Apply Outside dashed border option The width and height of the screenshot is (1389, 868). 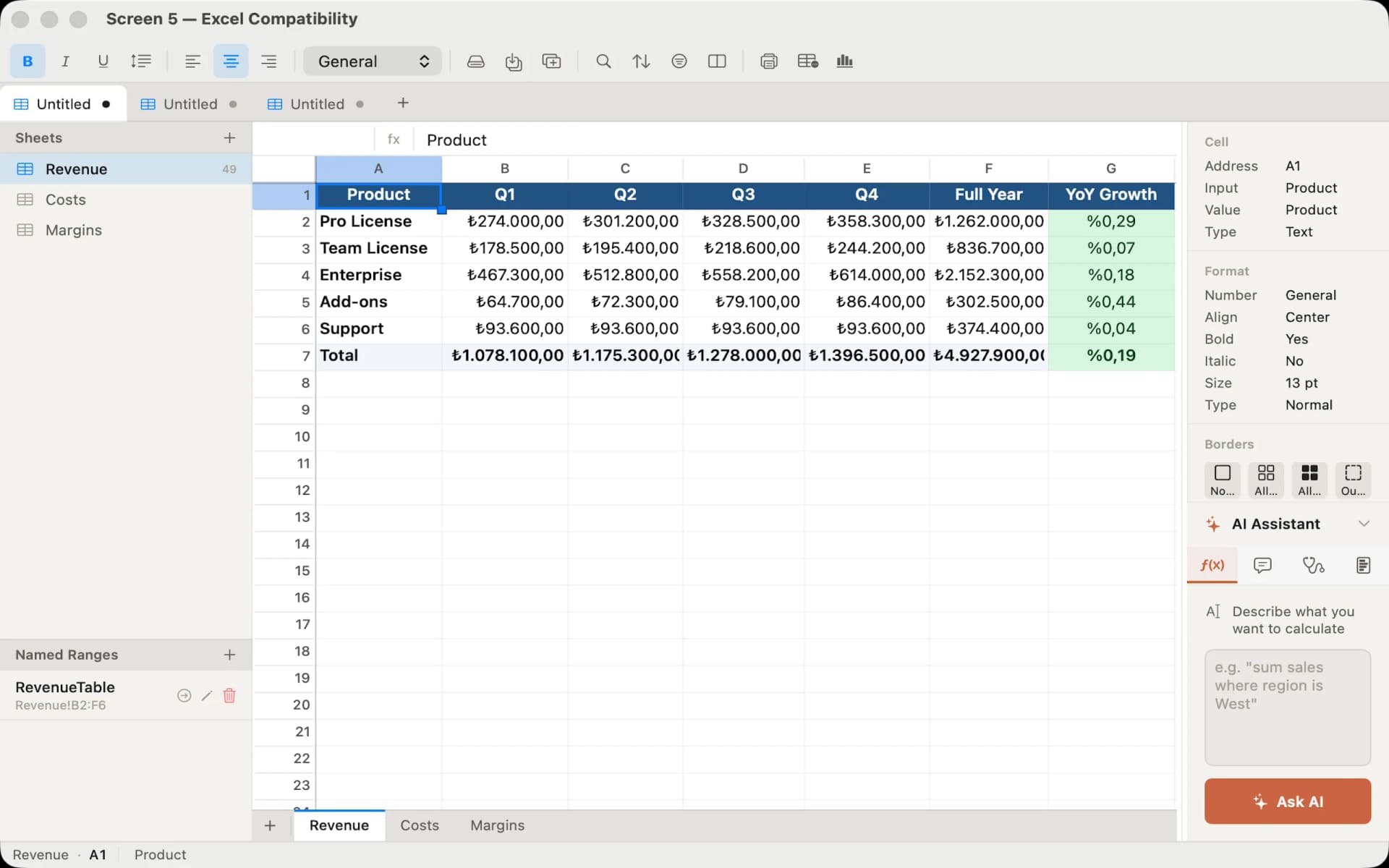tap(1353, 480)
